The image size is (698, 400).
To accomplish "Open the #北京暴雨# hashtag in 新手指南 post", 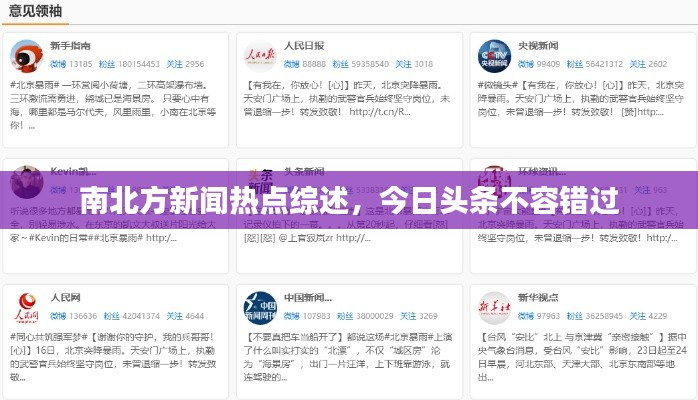I will [x=35, y=85].
